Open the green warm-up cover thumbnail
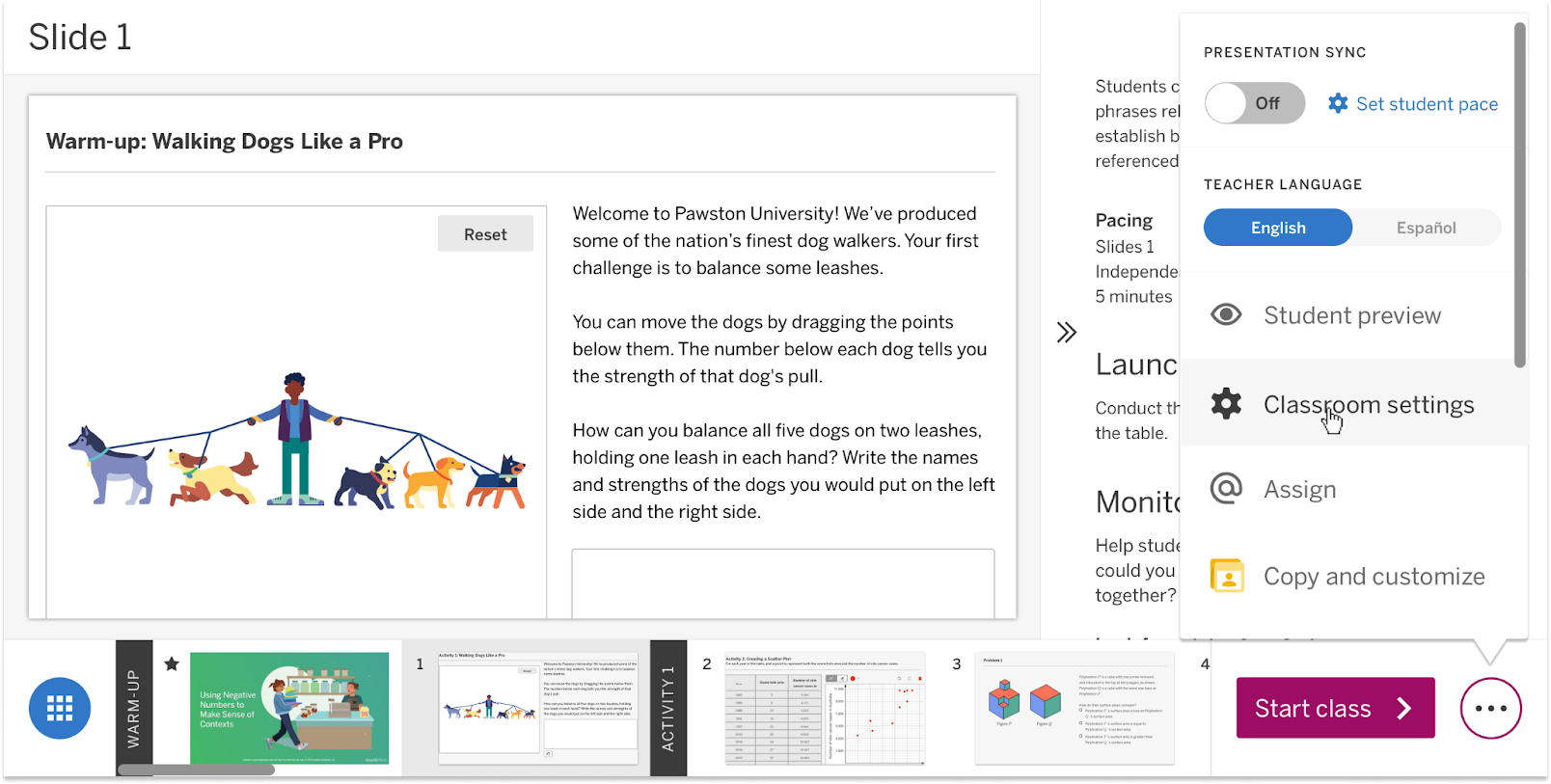This screenshot has height=784, width=1551. pos(289,709)
